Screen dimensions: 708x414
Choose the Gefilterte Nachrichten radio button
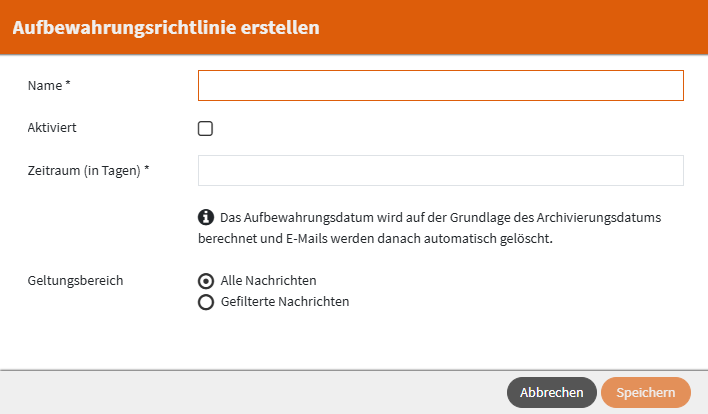[206, 302]
